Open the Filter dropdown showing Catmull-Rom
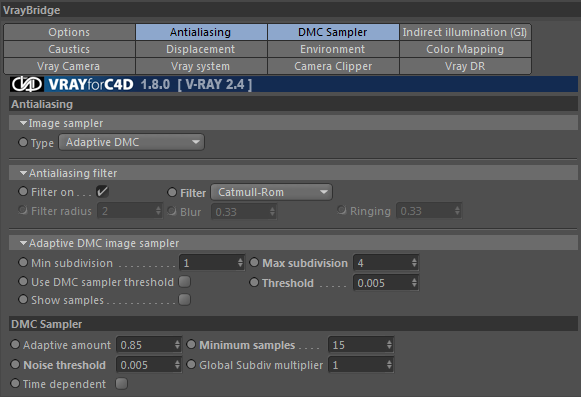 click(x=271, y=192)
